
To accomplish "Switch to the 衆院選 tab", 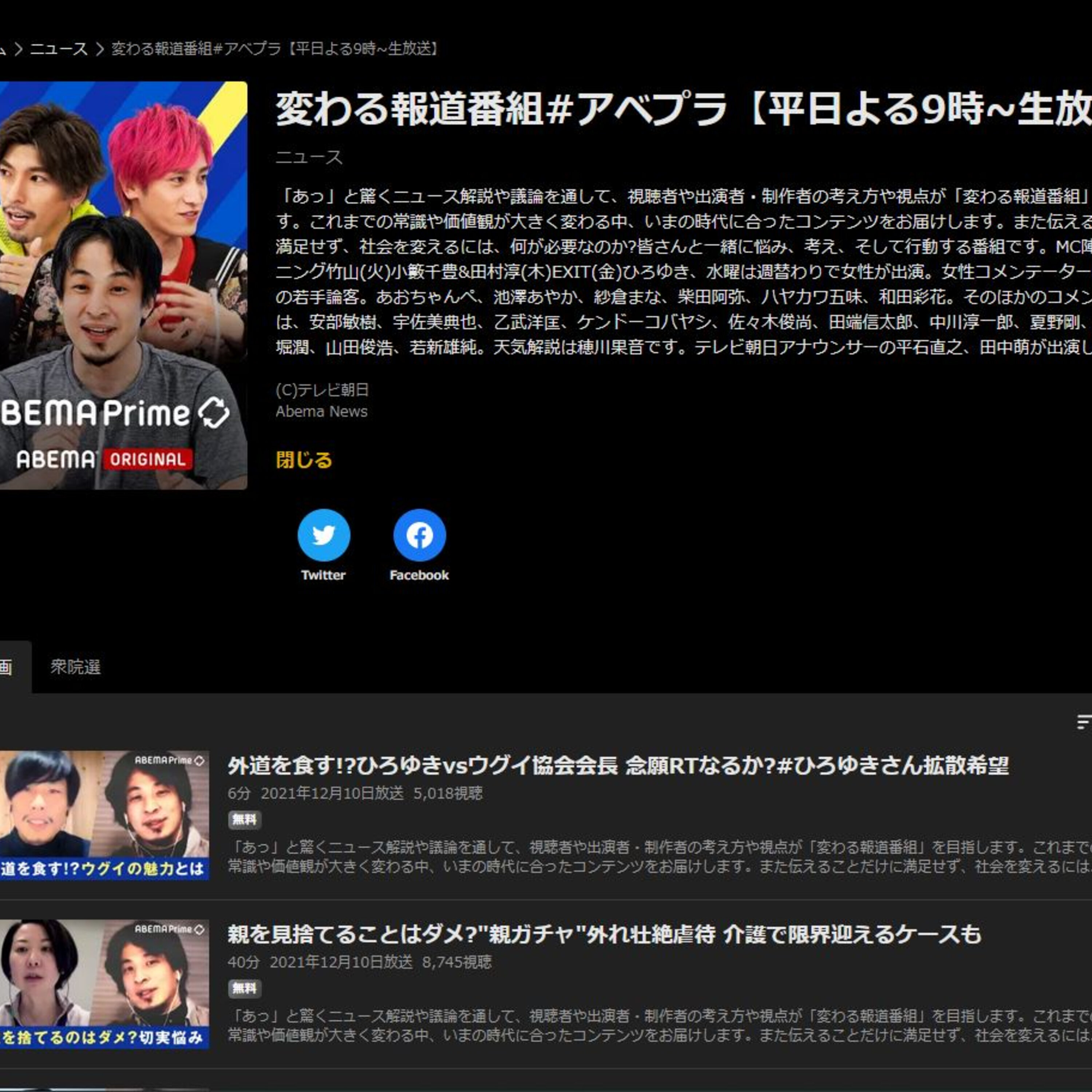I will tap(75, 667).
